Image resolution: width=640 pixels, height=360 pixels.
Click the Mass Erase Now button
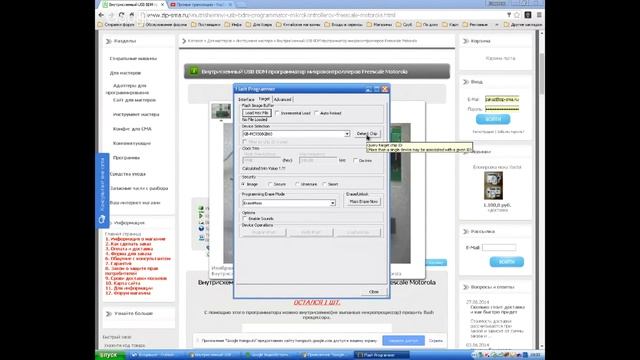pos(363,202)
